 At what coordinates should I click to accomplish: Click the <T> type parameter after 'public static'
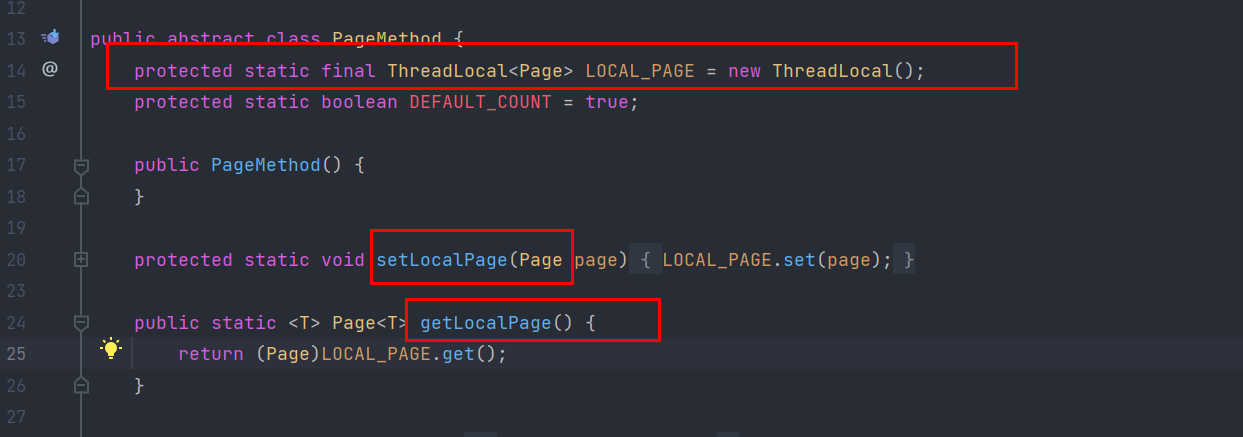(304, 323)
